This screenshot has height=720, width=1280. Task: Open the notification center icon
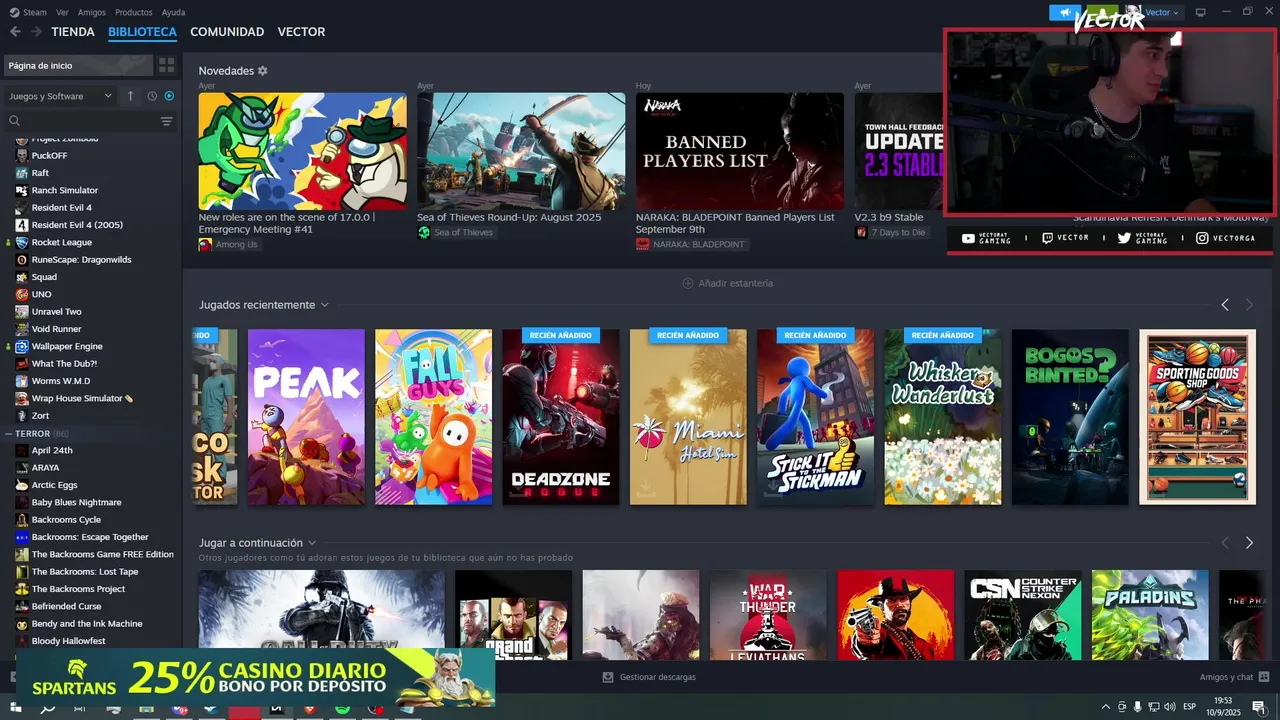[x=1259, y=707]
